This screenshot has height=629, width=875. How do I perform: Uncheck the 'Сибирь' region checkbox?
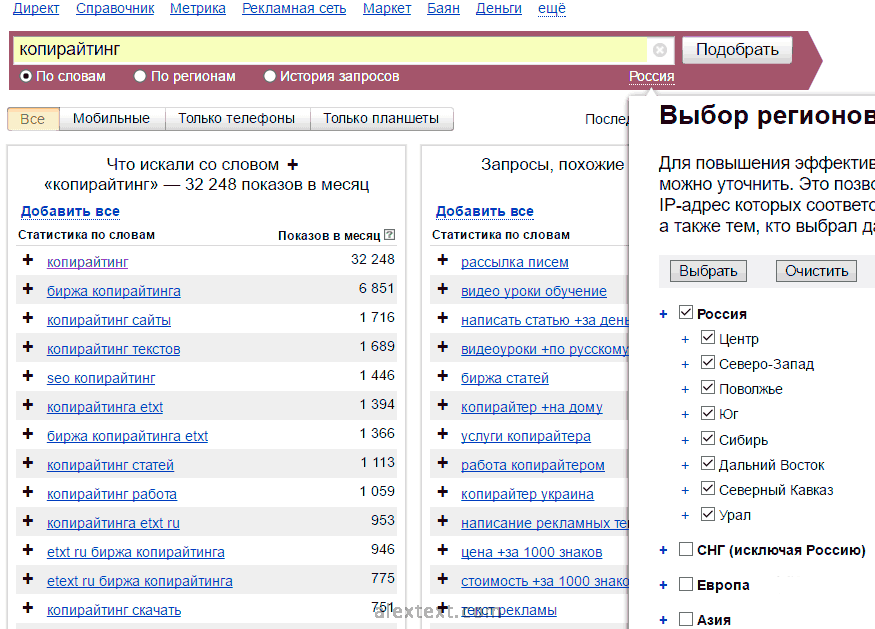(708, 439)
